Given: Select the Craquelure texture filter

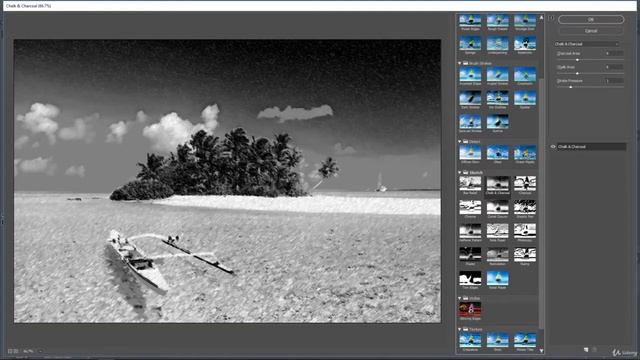Looking at the screenshot, I should tap(470, 340).
